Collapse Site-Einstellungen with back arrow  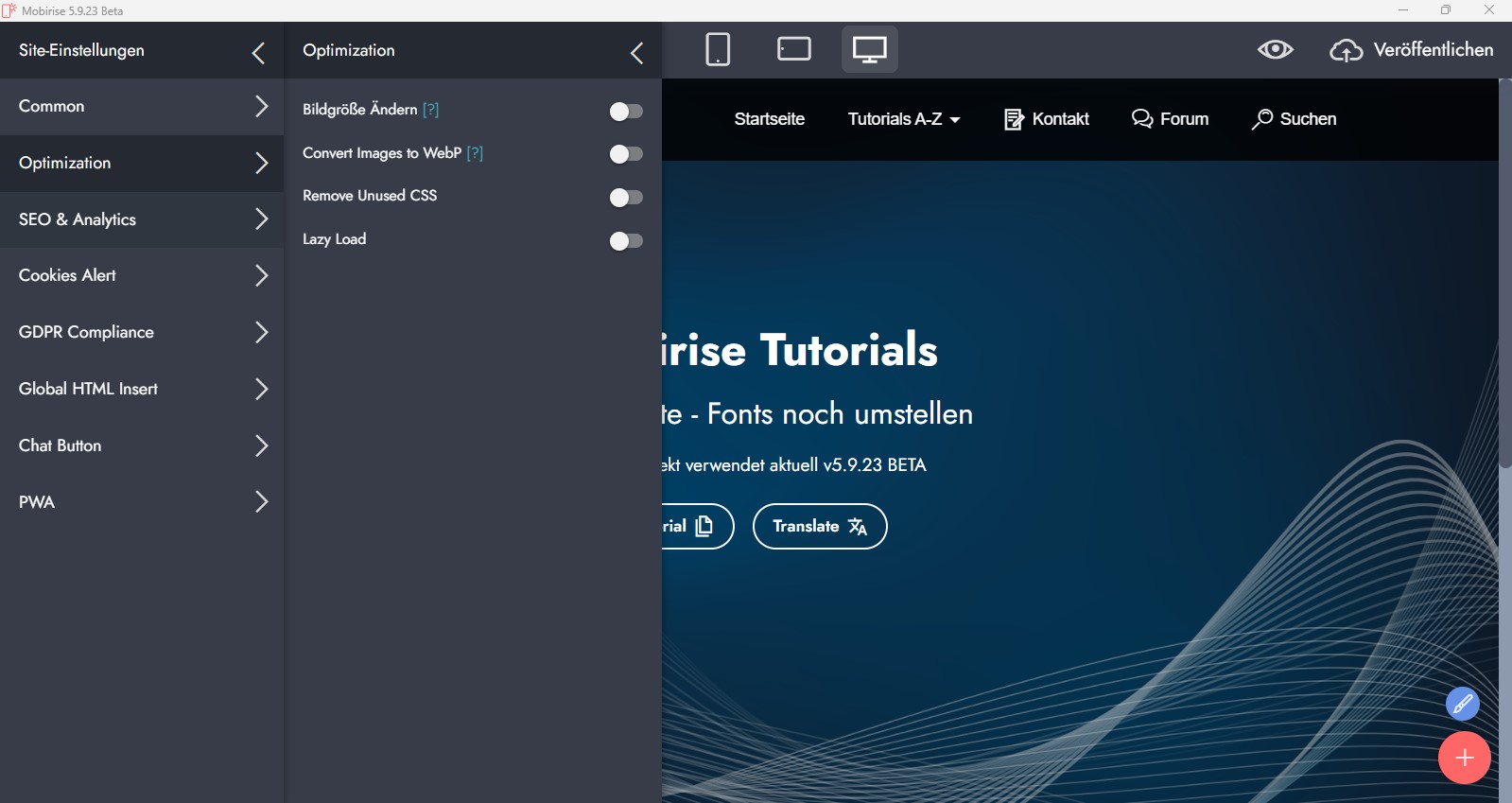(258, 53)
